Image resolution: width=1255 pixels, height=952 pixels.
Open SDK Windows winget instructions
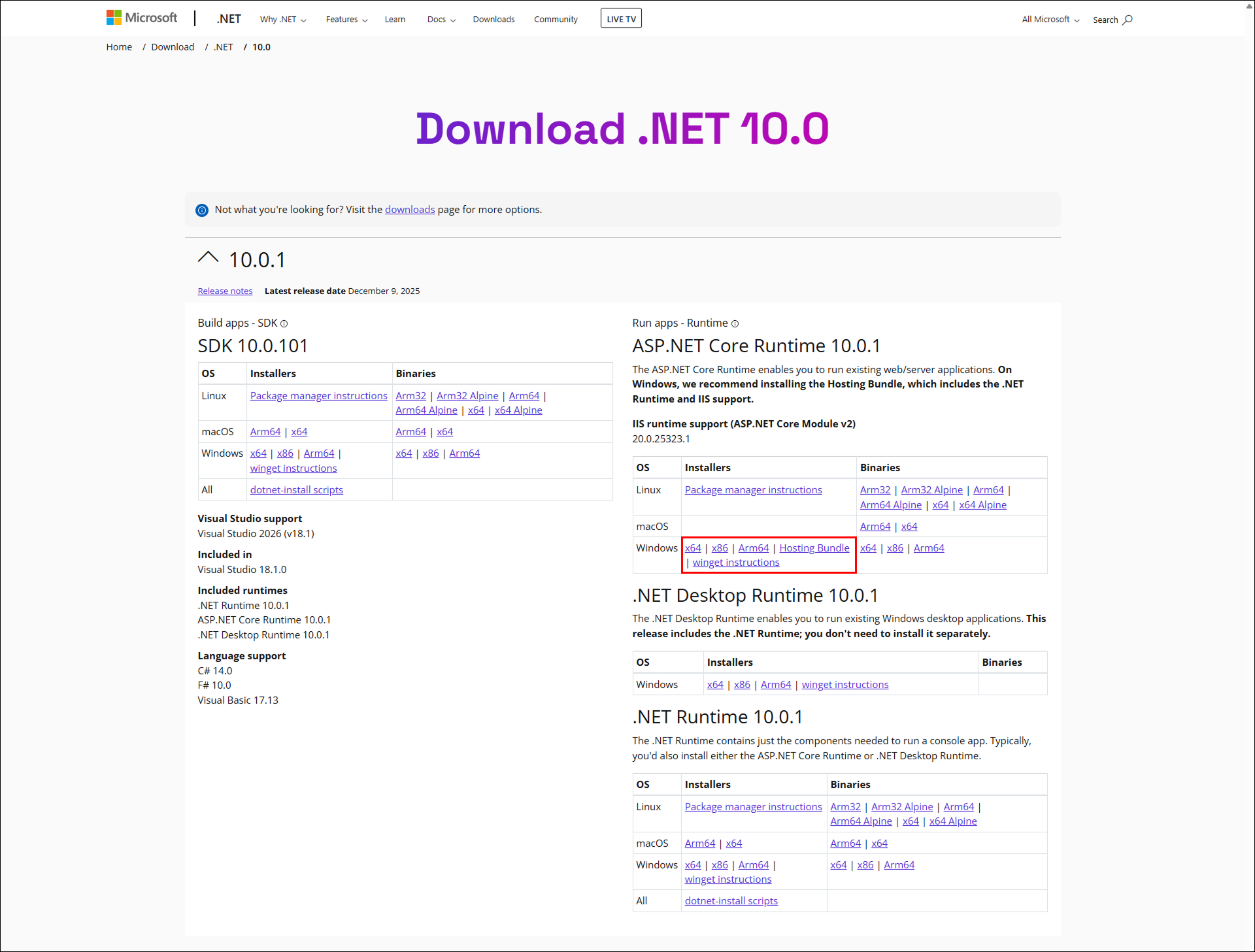coord(293,468)
